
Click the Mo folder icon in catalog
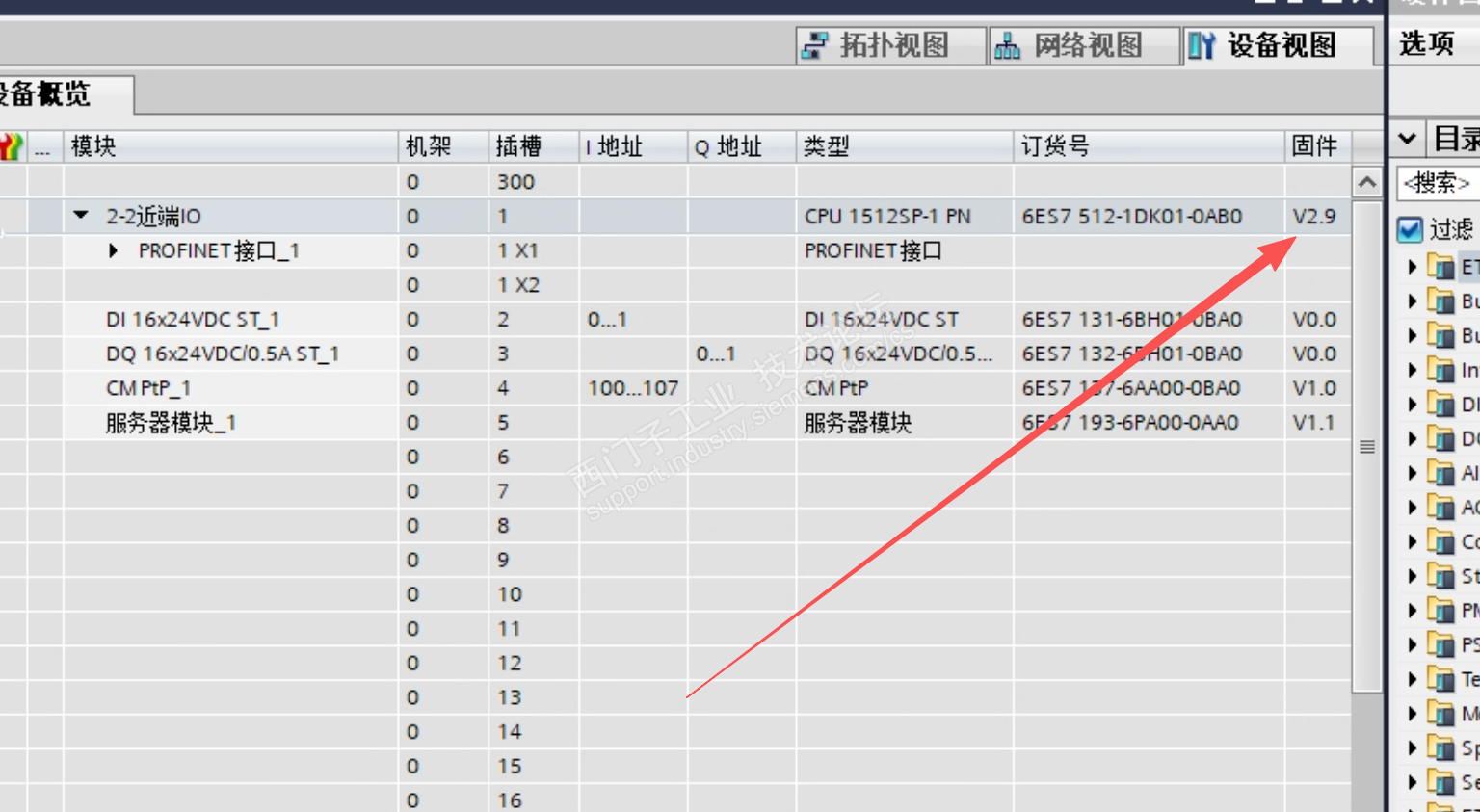[1441, 714]
